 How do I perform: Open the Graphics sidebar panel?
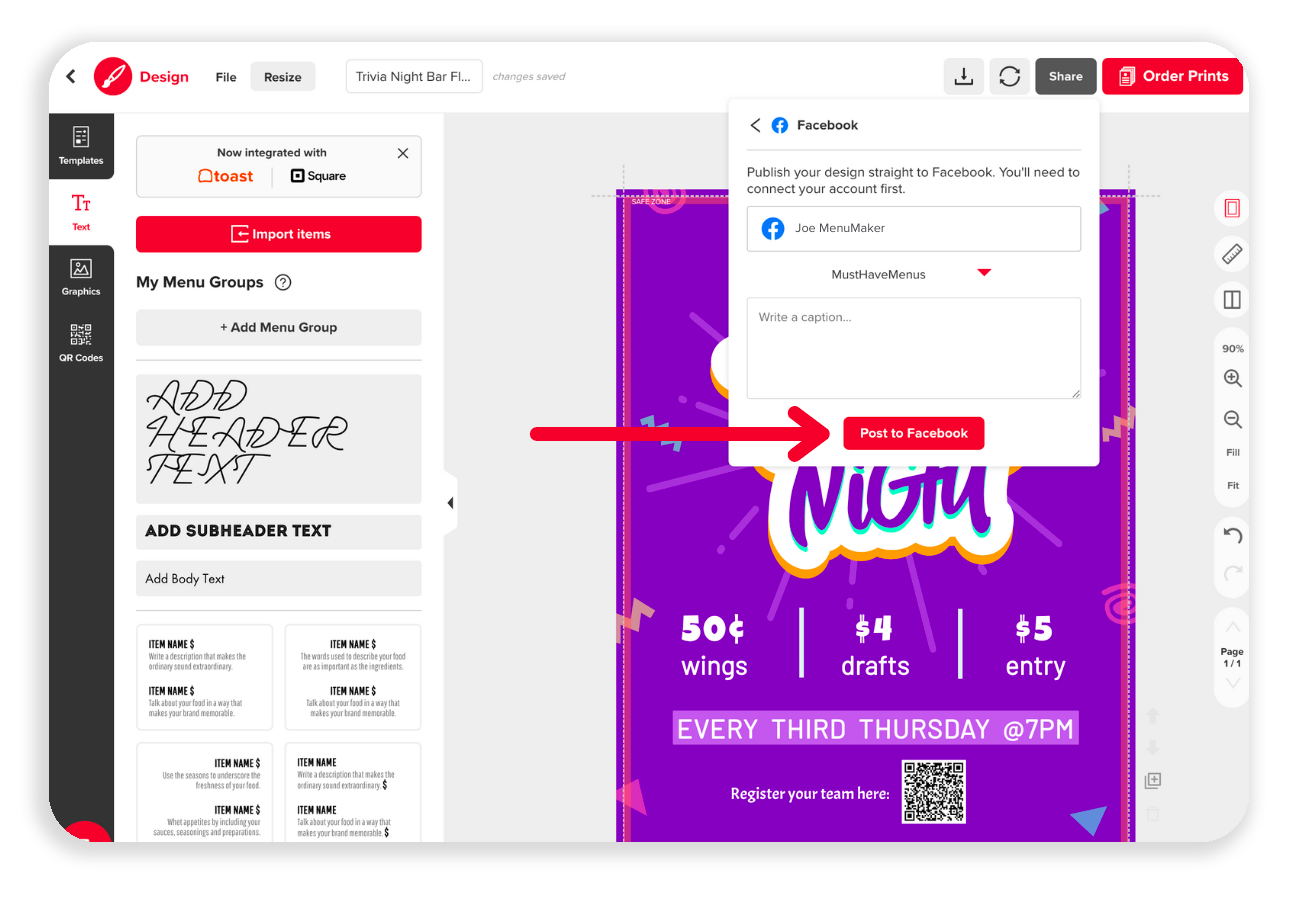(81, 277)
